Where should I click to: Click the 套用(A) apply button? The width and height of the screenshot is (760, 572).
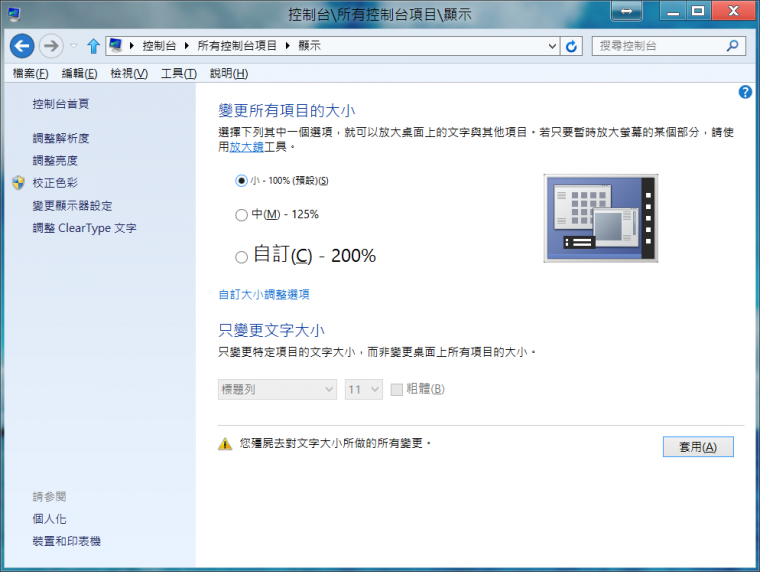[x=698, y=447]
